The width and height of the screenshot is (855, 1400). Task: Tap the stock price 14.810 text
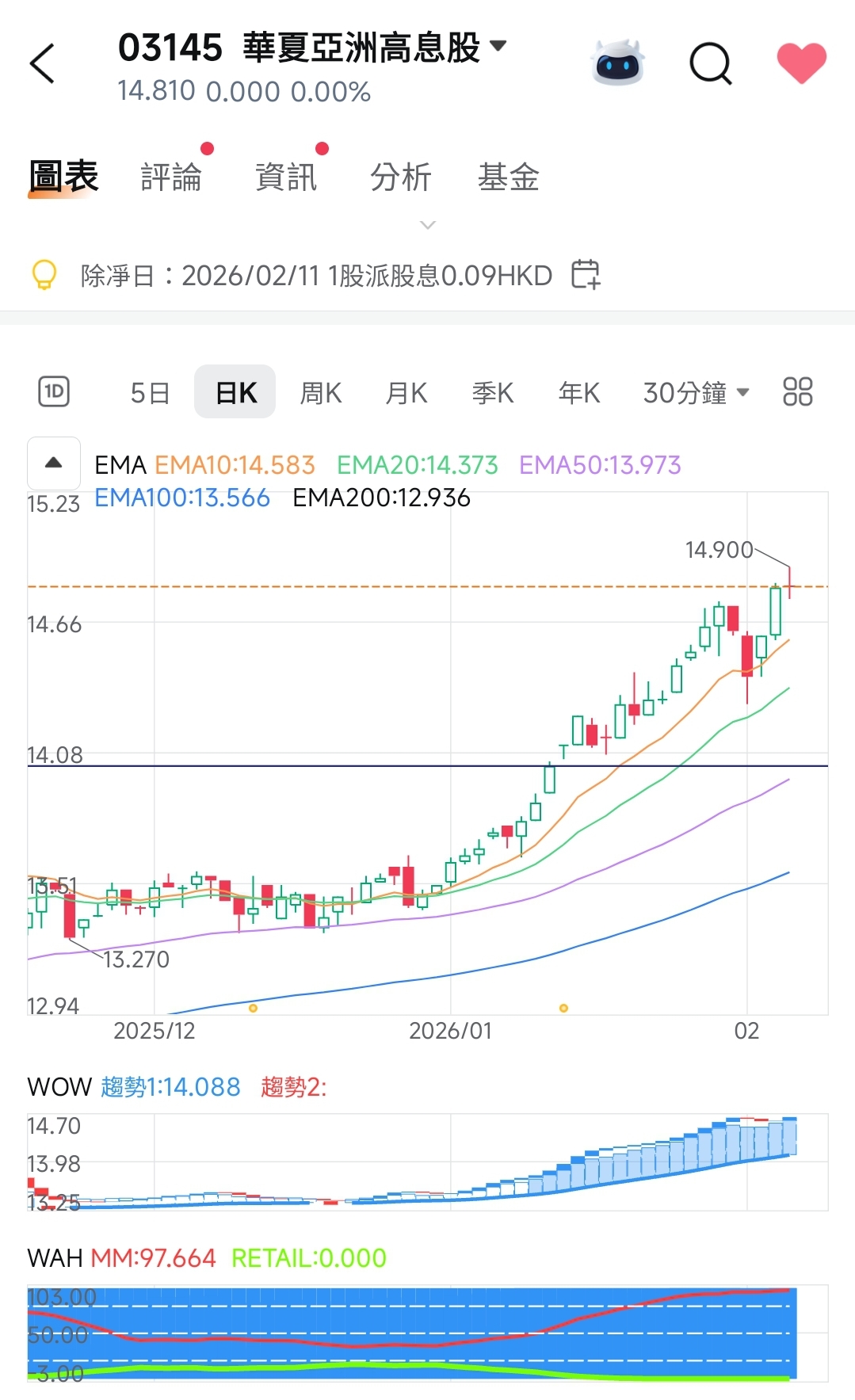(x=156, y=91)
